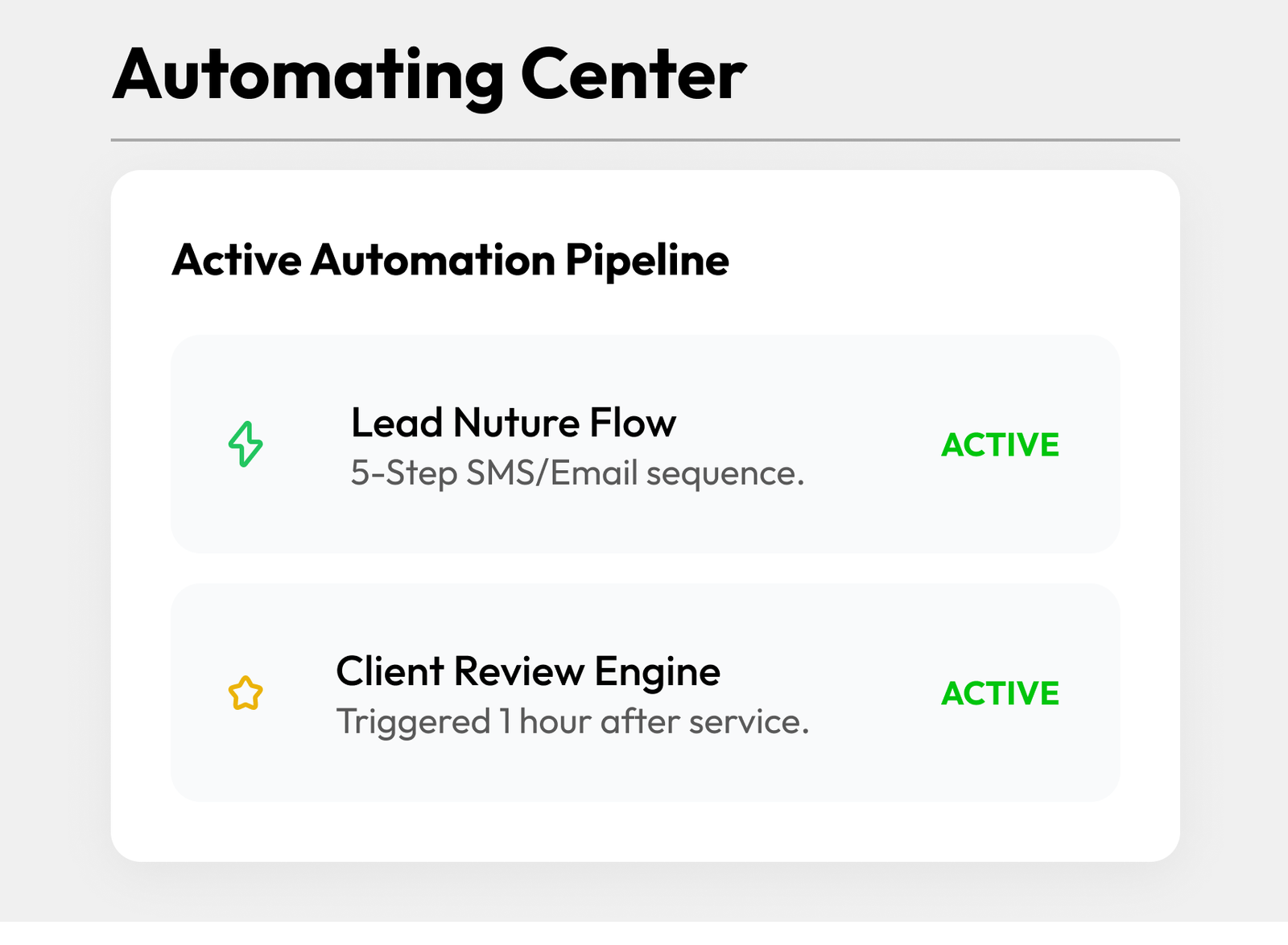Viewport: 1288px width, 945px height.
Task: Click the 5-Step SMS/Email sequence description
Action: [577, 473]
